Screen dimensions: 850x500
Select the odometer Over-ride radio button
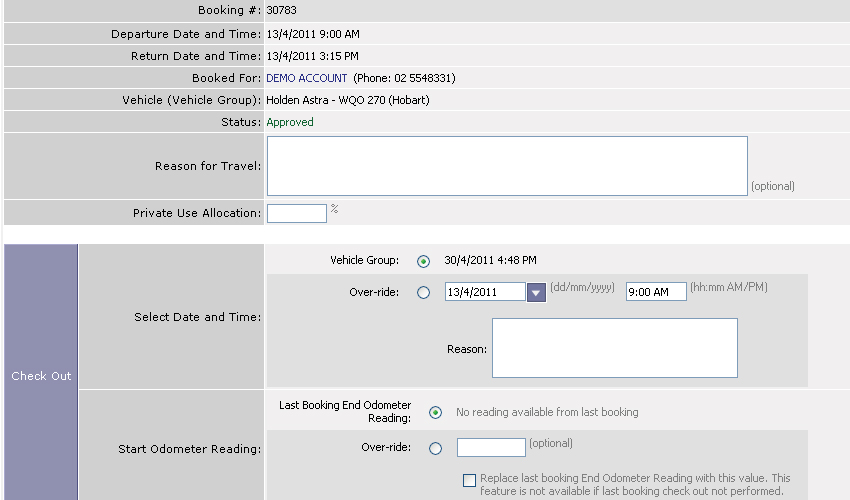[435, 449]
